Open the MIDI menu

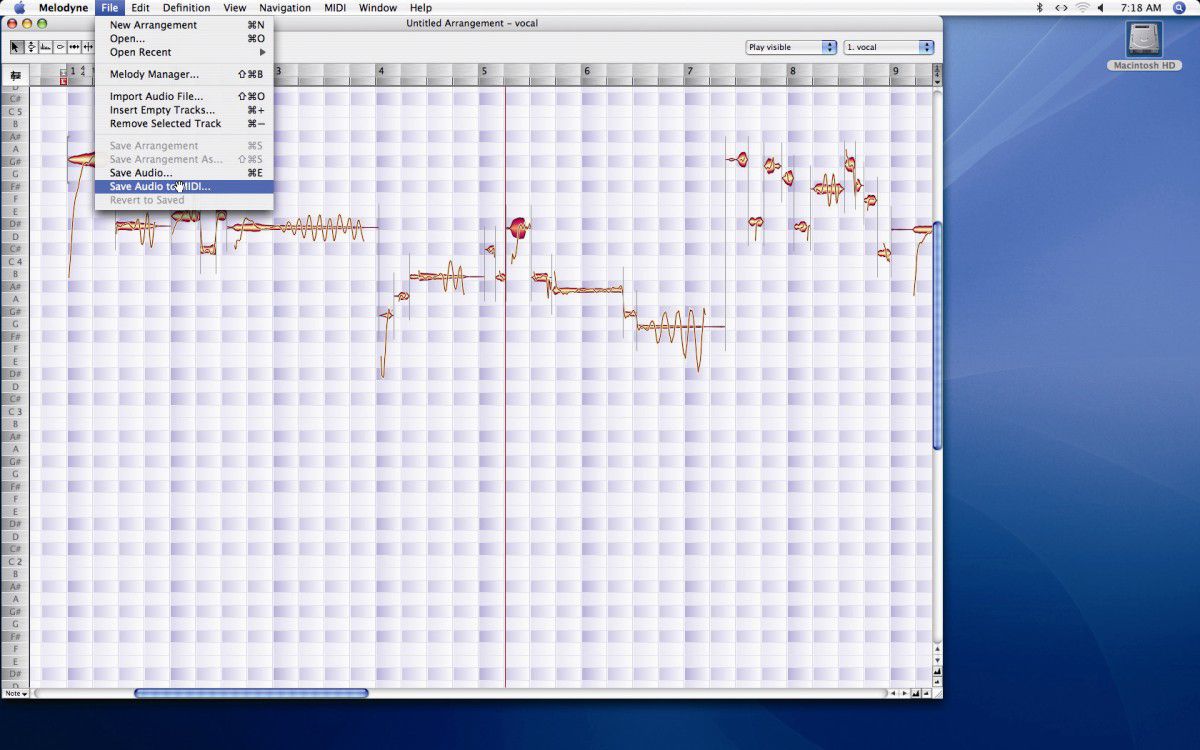pos(335,7)
